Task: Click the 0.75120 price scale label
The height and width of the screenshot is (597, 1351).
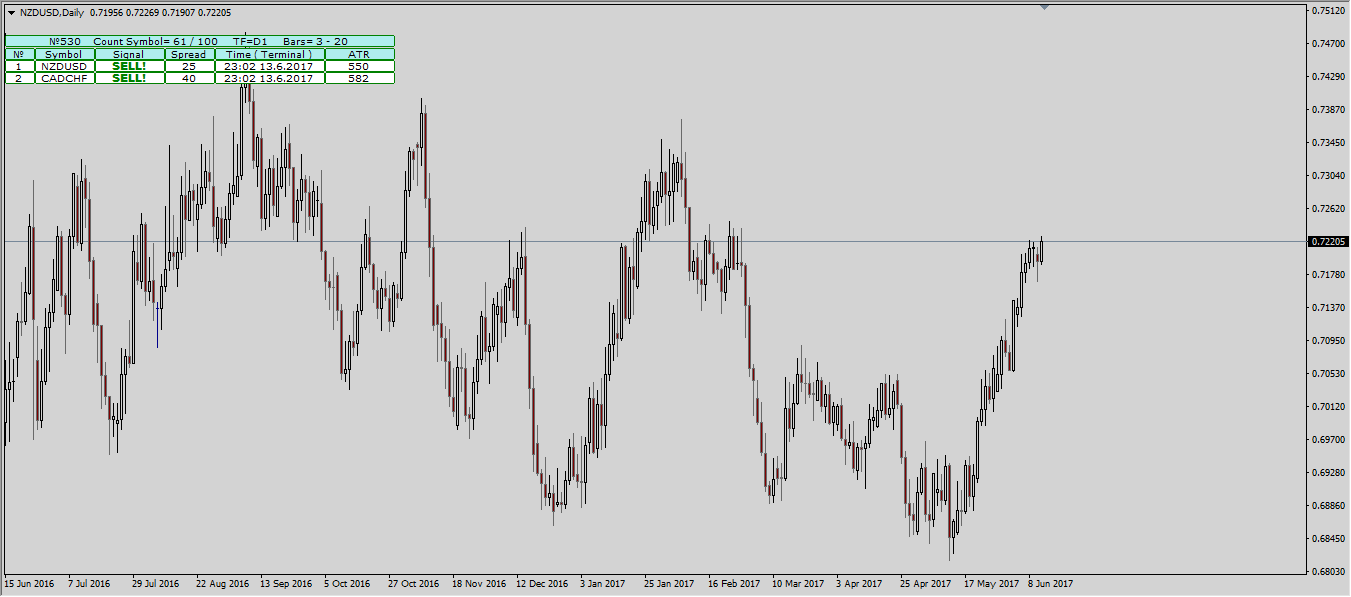Action: click(1328, 11)
